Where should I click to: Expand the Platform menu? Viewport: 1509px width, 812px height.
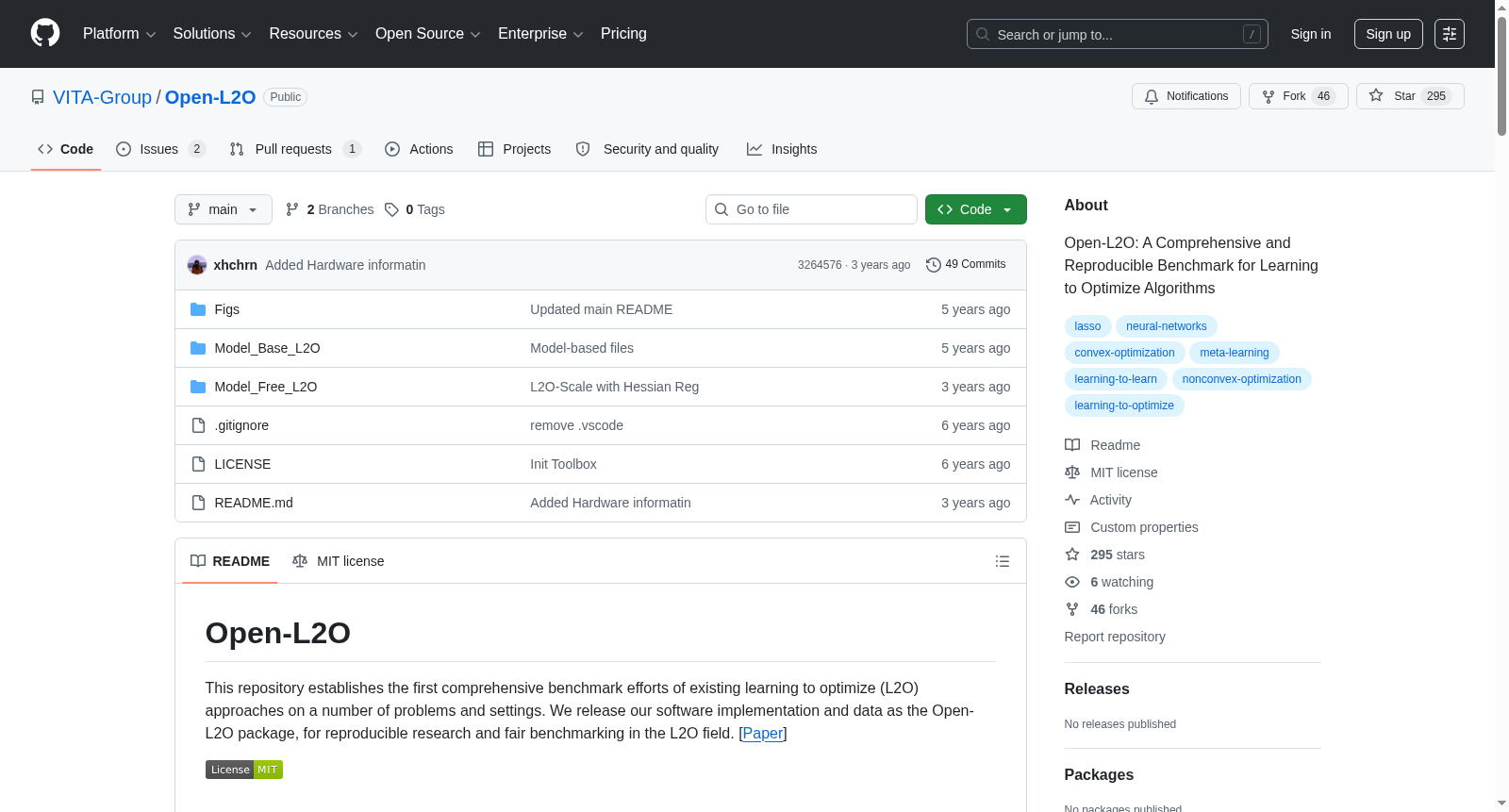[119, 34]
